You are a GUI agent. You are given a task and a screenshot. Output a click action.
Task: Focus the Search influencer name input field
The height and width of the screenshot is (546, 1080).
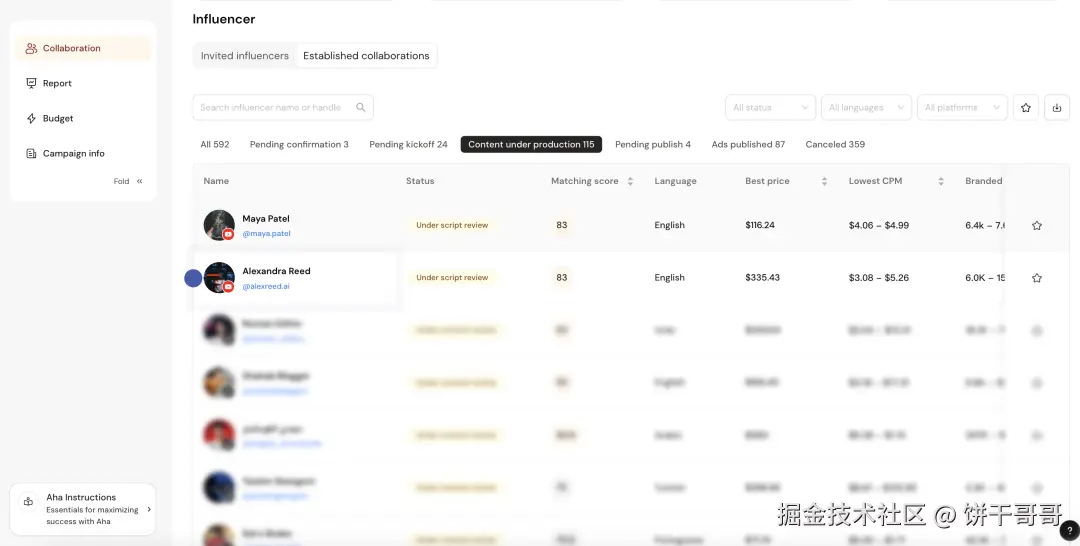(x=283, y=107)
